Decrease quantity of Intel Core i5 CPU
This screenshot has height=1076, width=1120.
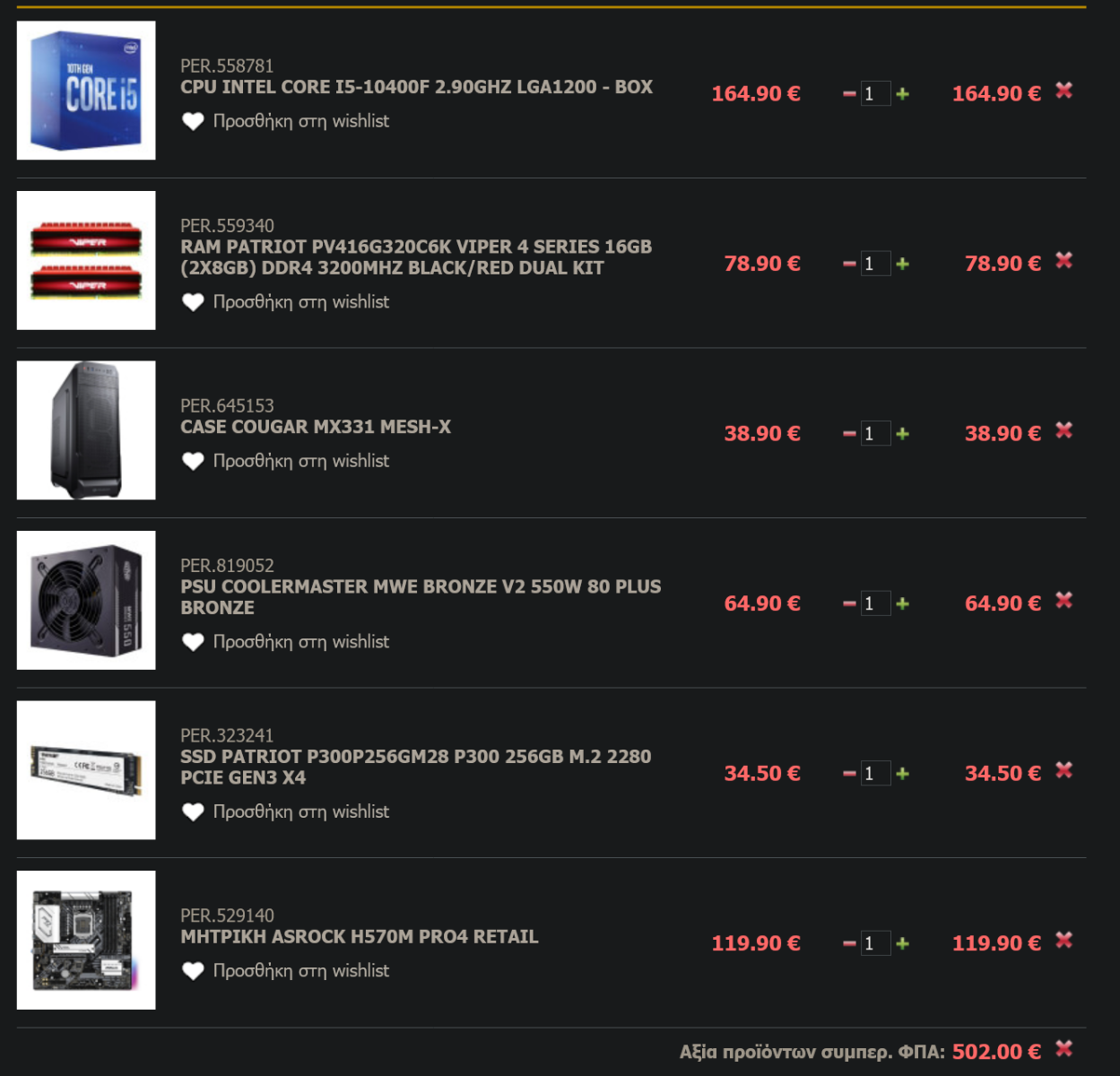[x=849, y=94]
